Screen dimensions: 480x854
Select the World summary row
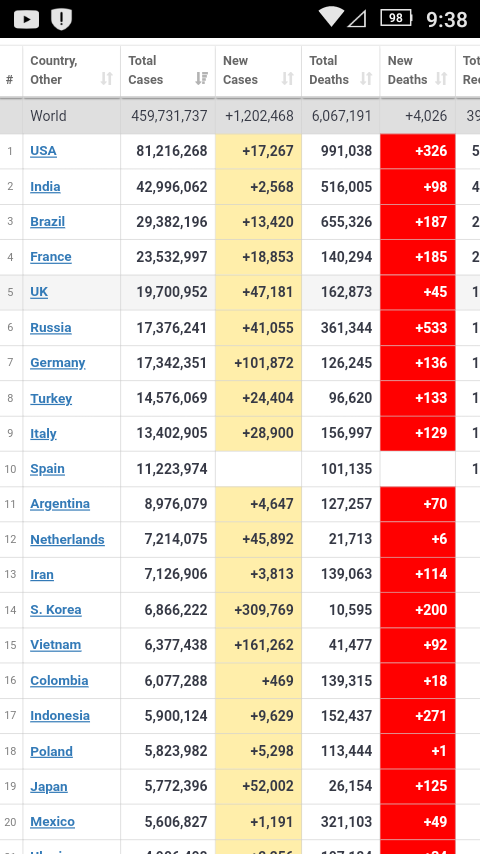click(240, 116)
